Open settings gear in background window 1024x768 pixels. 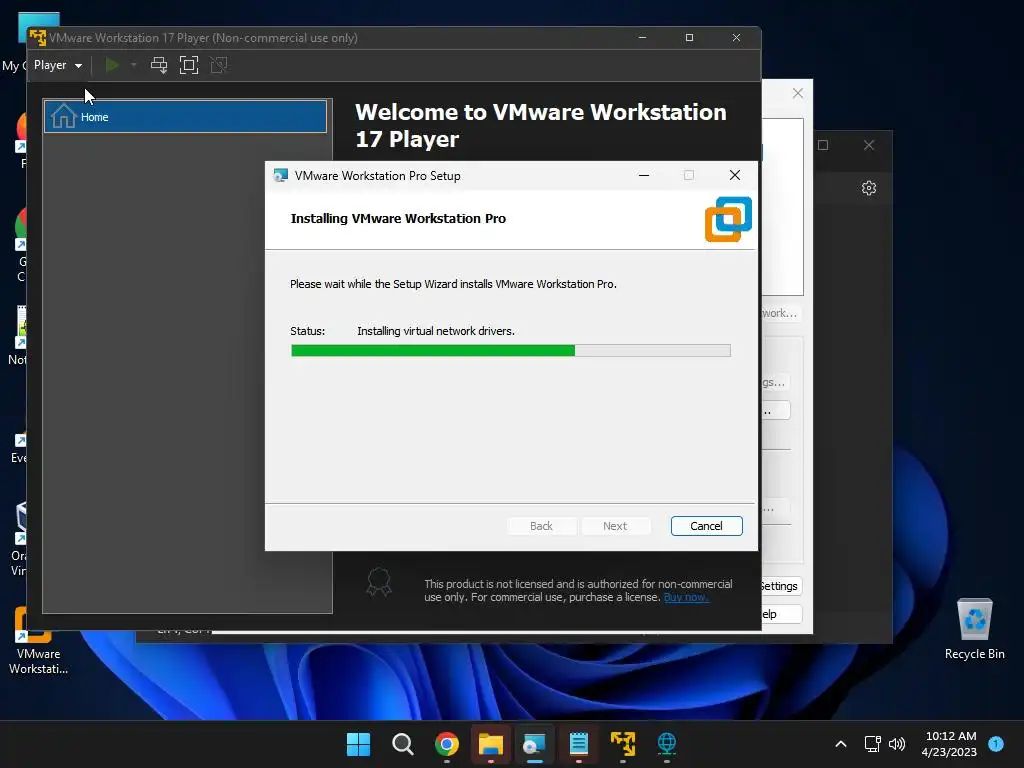869,188
